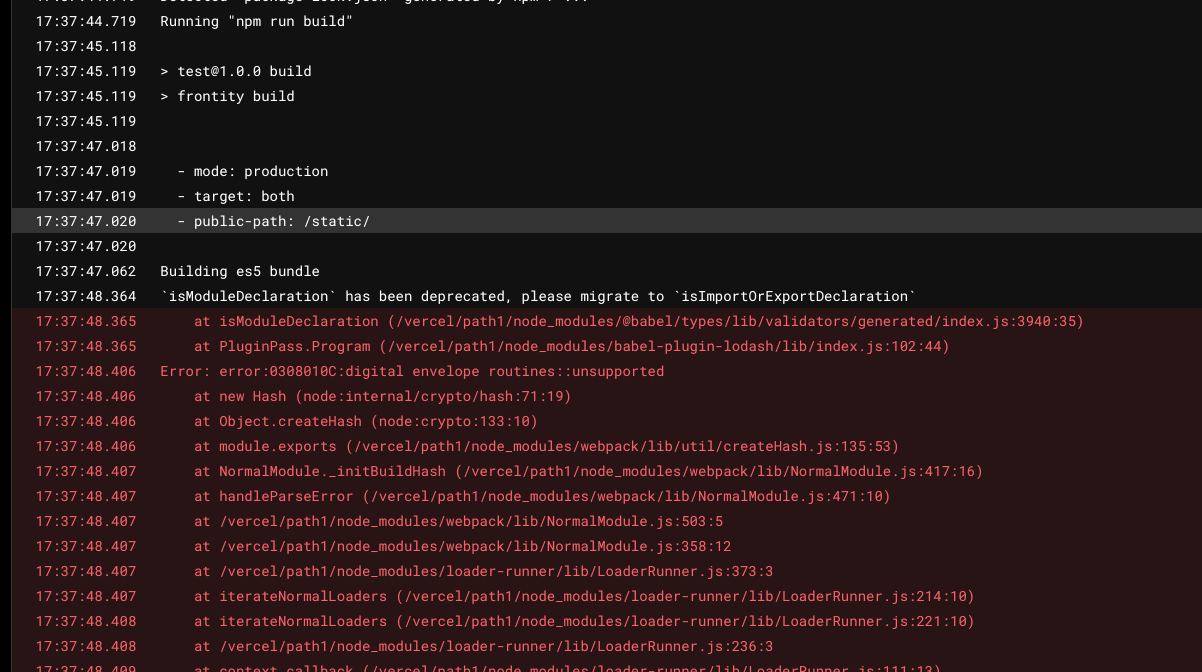Image resolution: width=1202 pixels, height=672 pixels.
Task: Click the '- mode: production' log line
Action: click(252, 171)
